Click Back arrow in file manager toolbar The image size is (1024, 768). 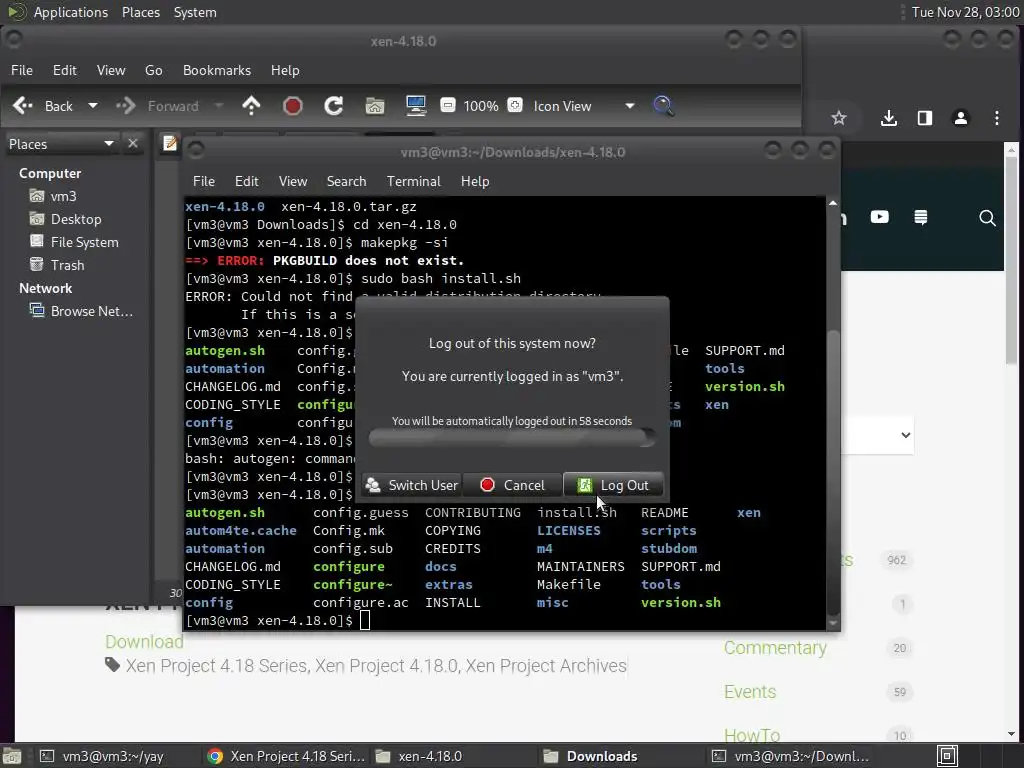coord(22,106)
